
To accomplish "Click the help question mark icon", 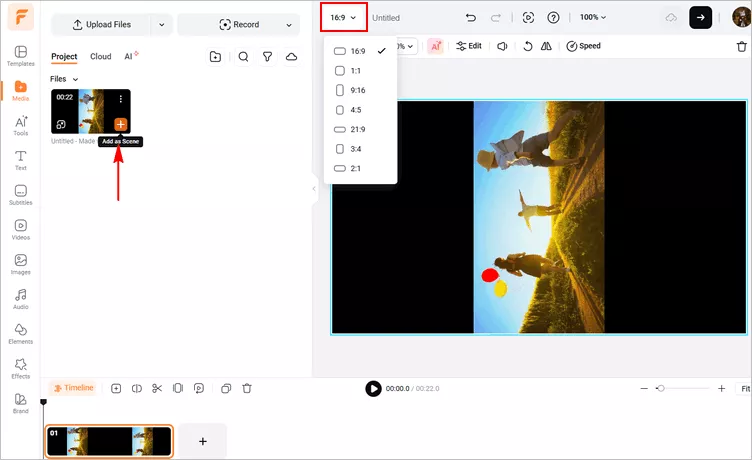I will [x=553, y=18].
